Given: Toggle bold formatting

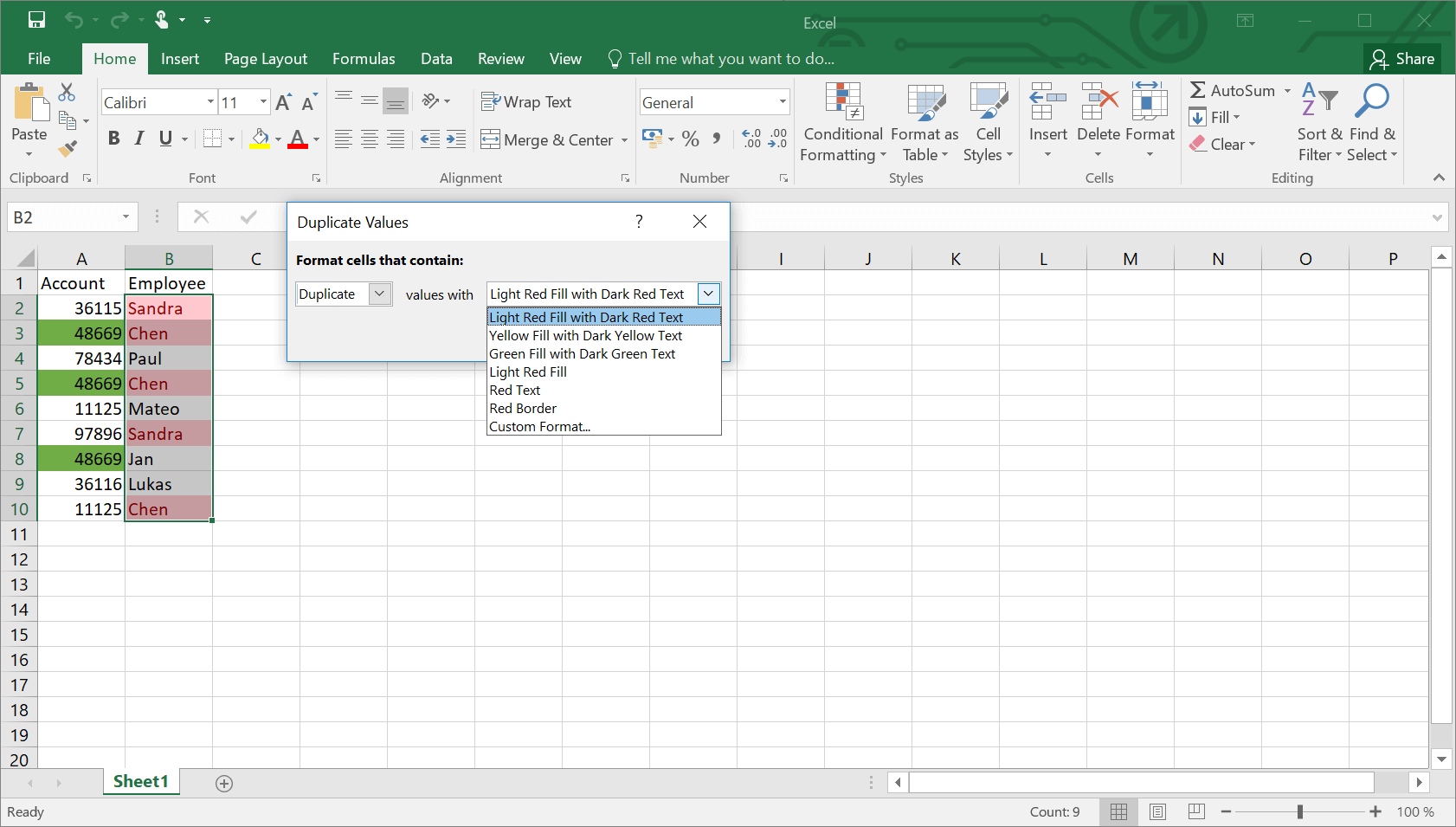Looking at the screenshot, I should tap(113, 138).
